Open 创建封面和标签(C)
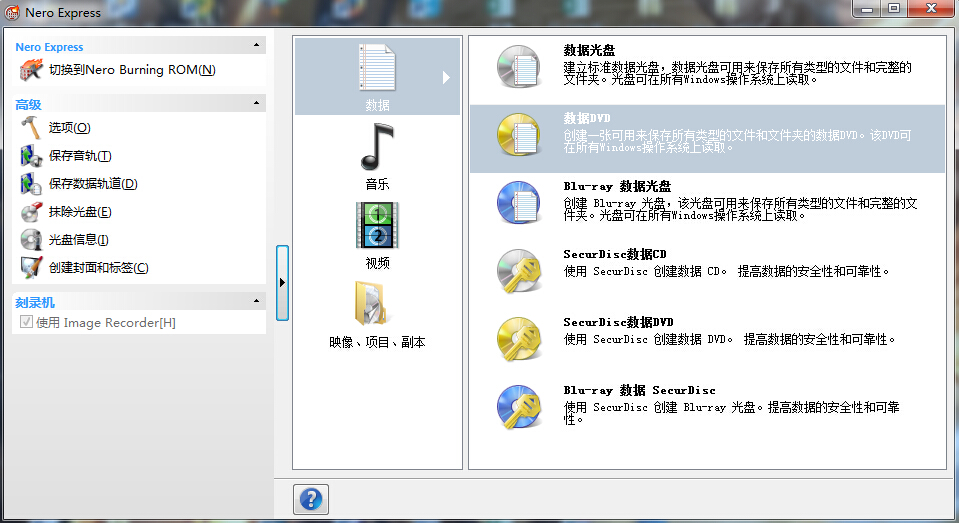Image resolution: width=959 pixels, height=523 pixels. coord(98,267)
